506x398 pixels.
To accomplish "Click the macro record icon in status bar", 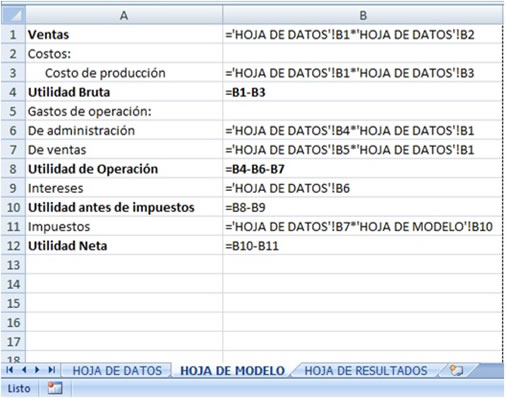I will tap(55, 388).
